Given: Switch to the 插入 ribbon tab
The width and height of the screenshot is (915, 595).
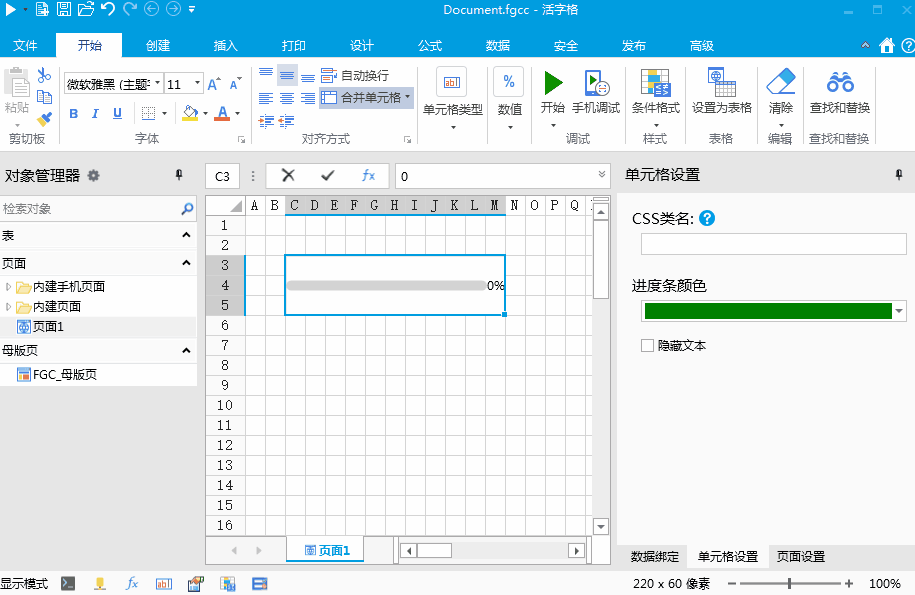Looking at the screenshot, I should [225, 46].
